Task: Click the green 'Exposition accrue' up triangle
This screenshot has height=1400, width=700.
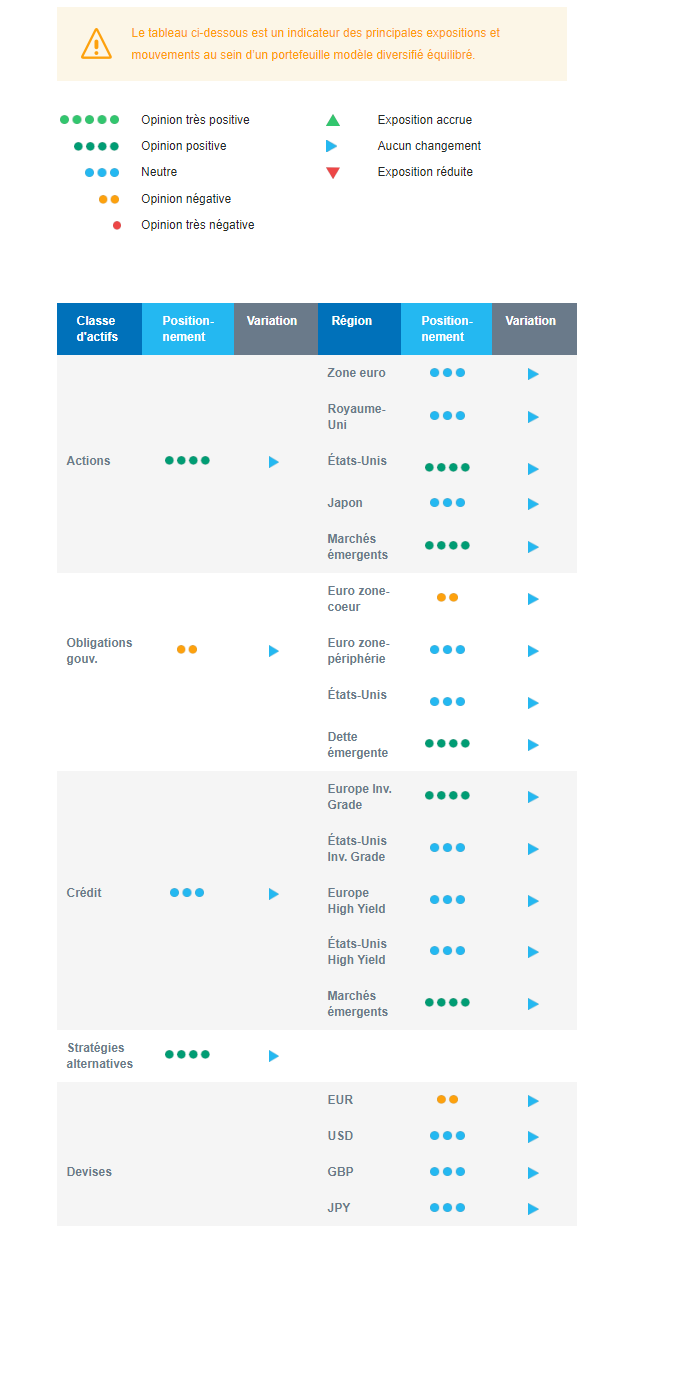Action: click(x=333, y=121)
